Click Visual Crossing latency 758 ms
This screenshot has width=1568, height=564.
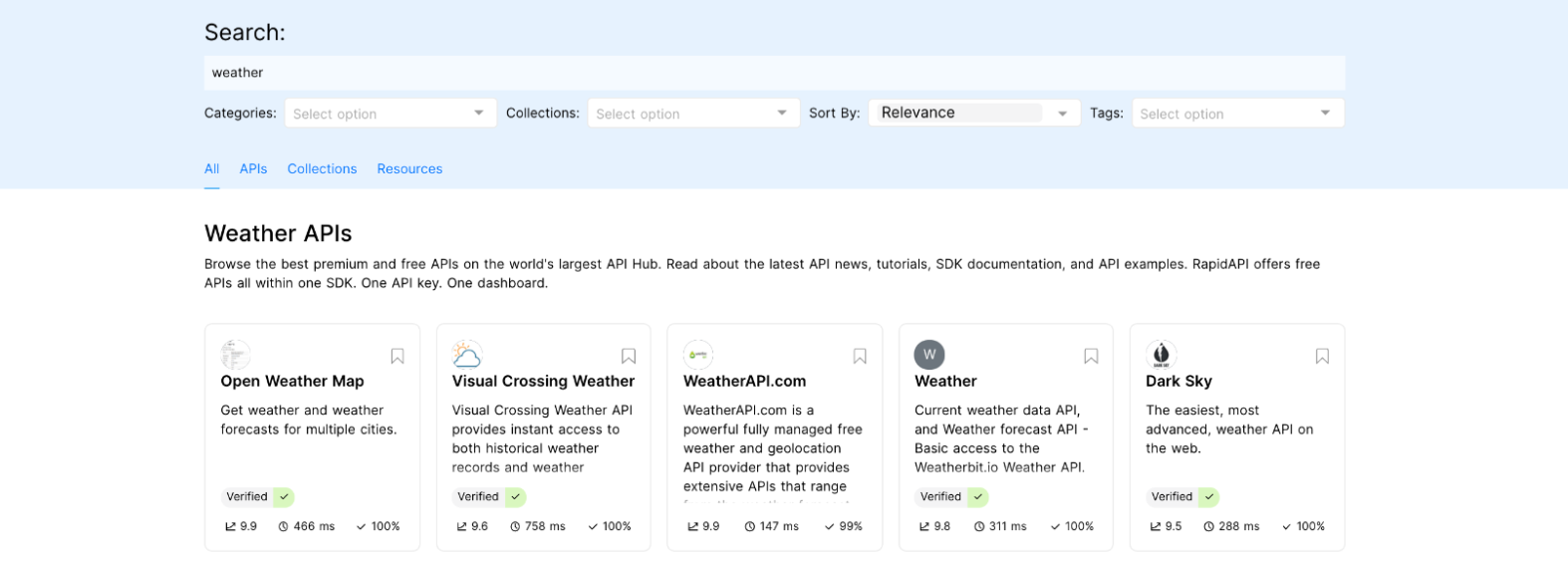coord(538,526)
